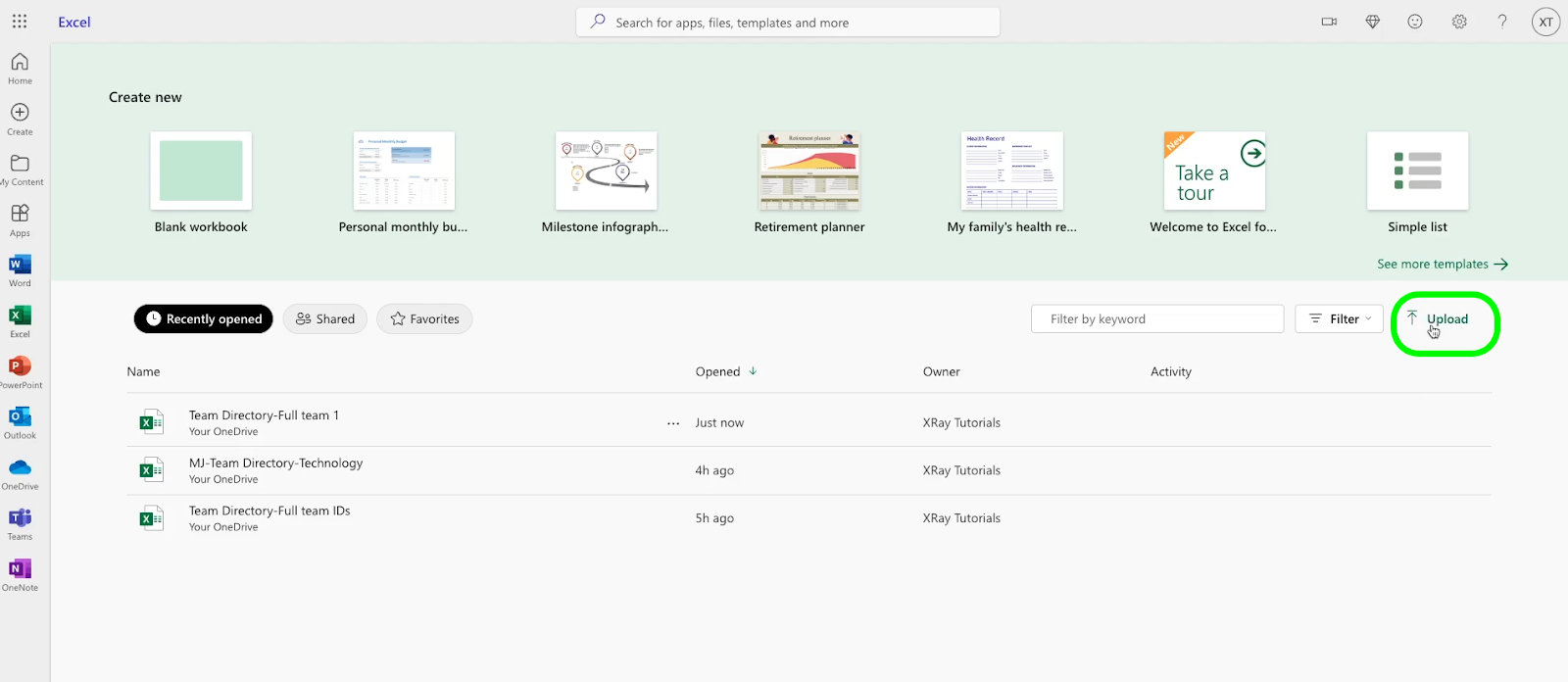The height and width of the screenshot is (682, 1568).
Task: See more templates
Action: point(1443,265)
